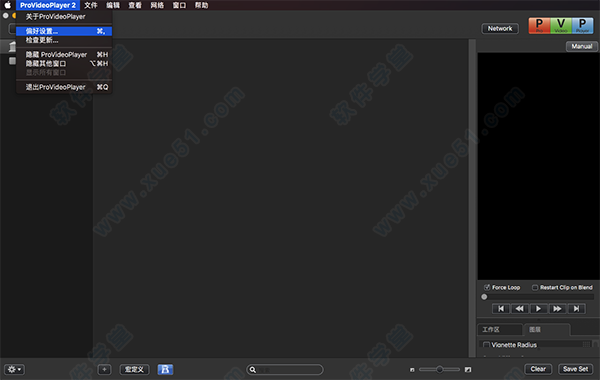Click the playback scrubber handle
The height and width of the screenshot is (380, 600).
click(x=484, y=297)
